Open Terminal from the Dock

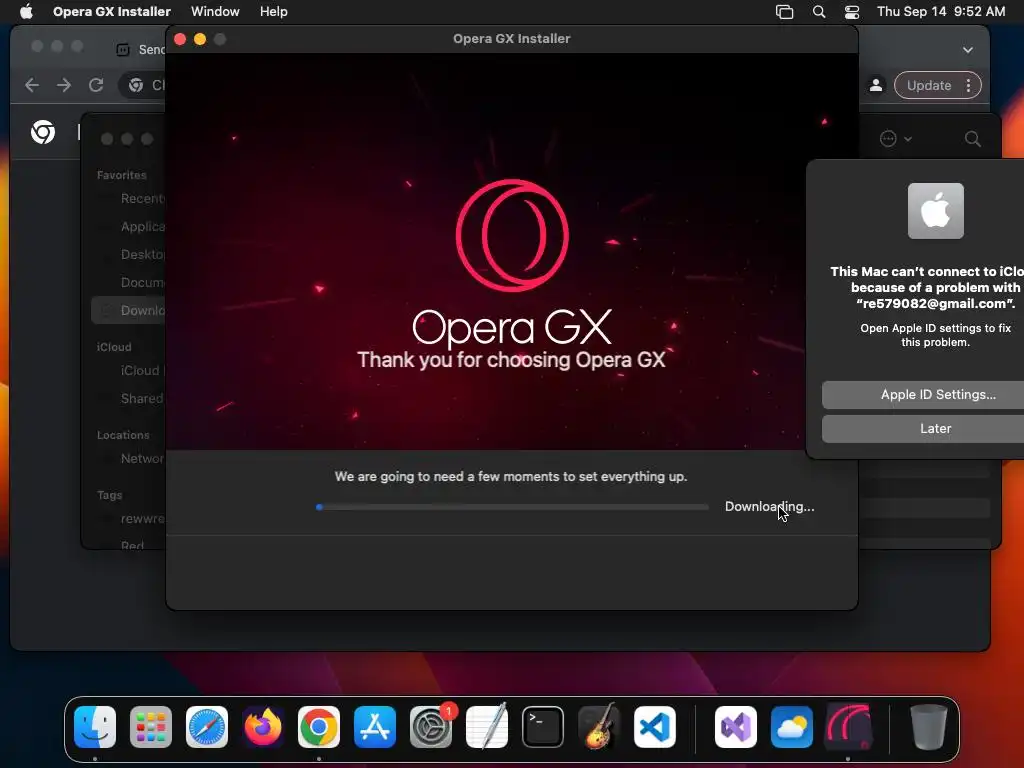click(x=543, y=727)
